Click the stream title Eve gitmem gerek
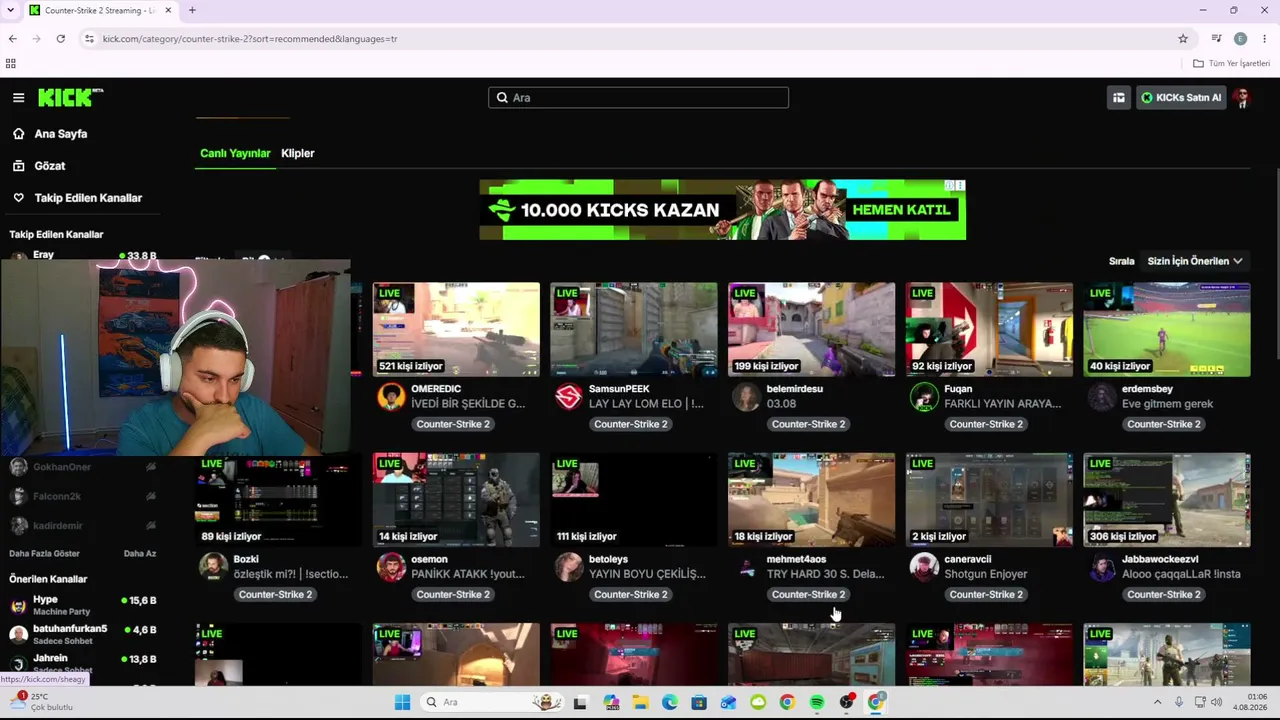1280x720 pixels. click(1167, 404)
